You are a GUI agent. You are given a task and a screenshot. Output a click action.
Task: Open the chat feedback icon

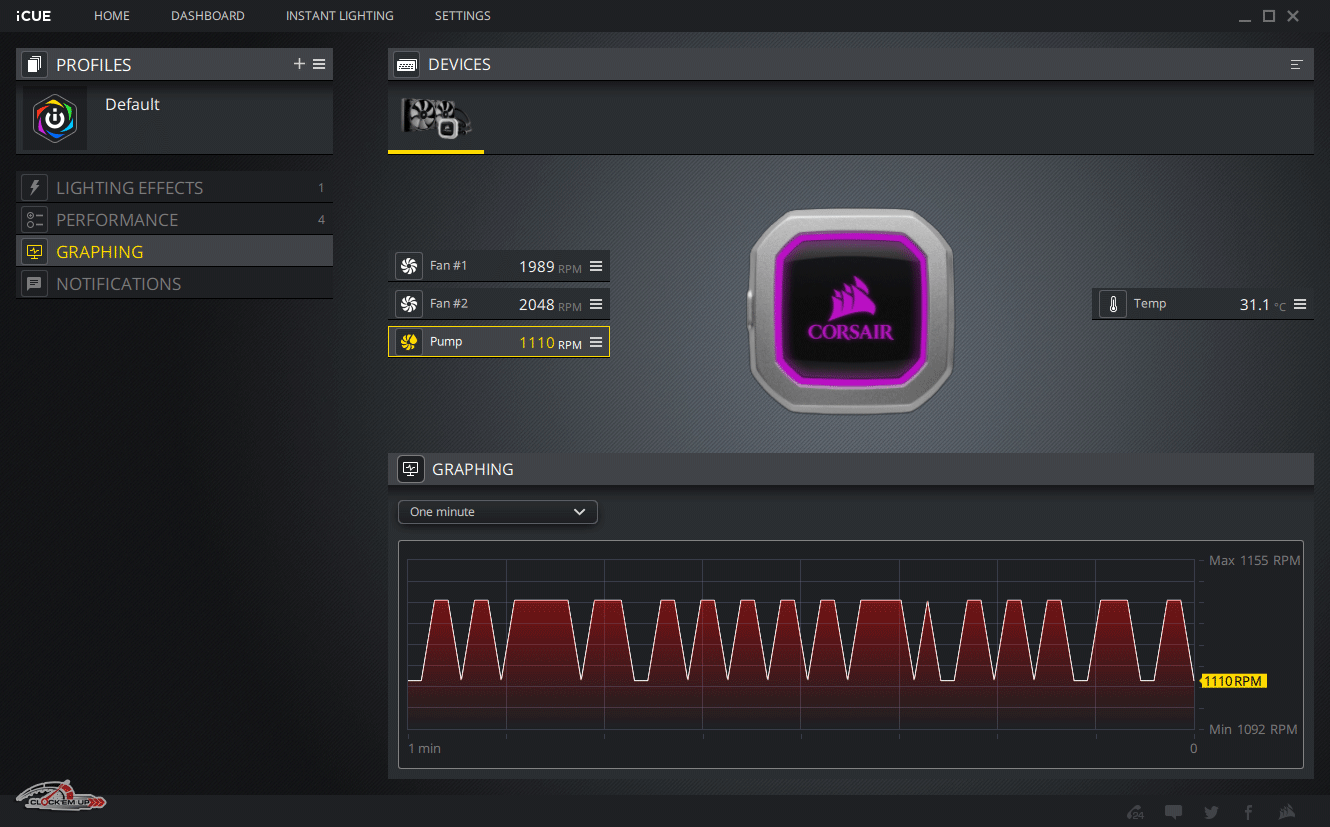click(1174, 812)
